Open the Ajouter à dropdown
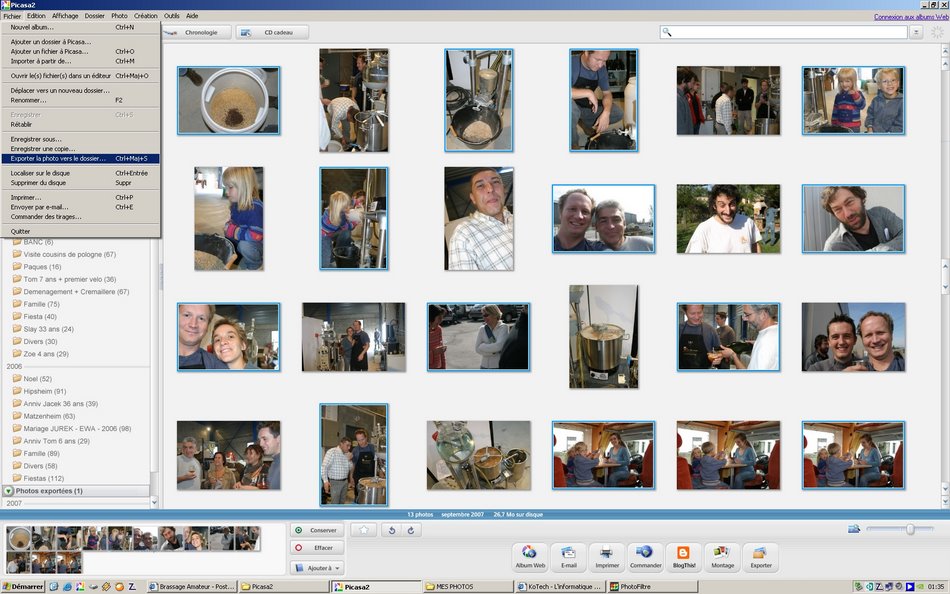 317,568
